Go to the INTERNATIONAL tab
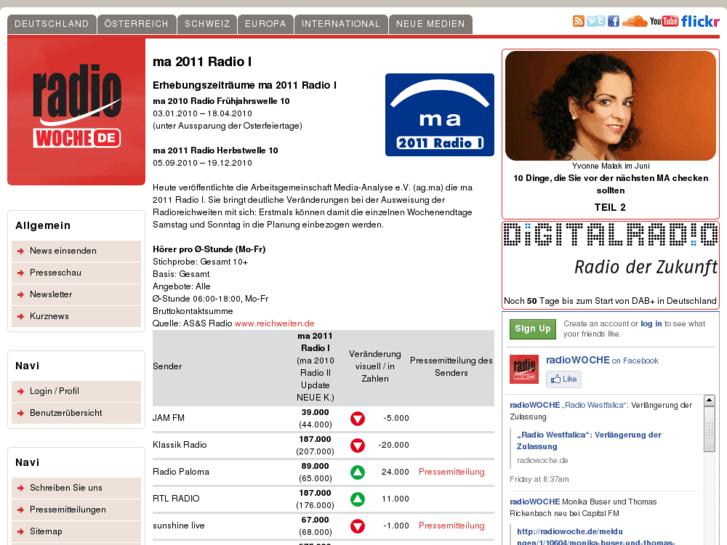This screenshot has width=727, height=545. point(341,24)
